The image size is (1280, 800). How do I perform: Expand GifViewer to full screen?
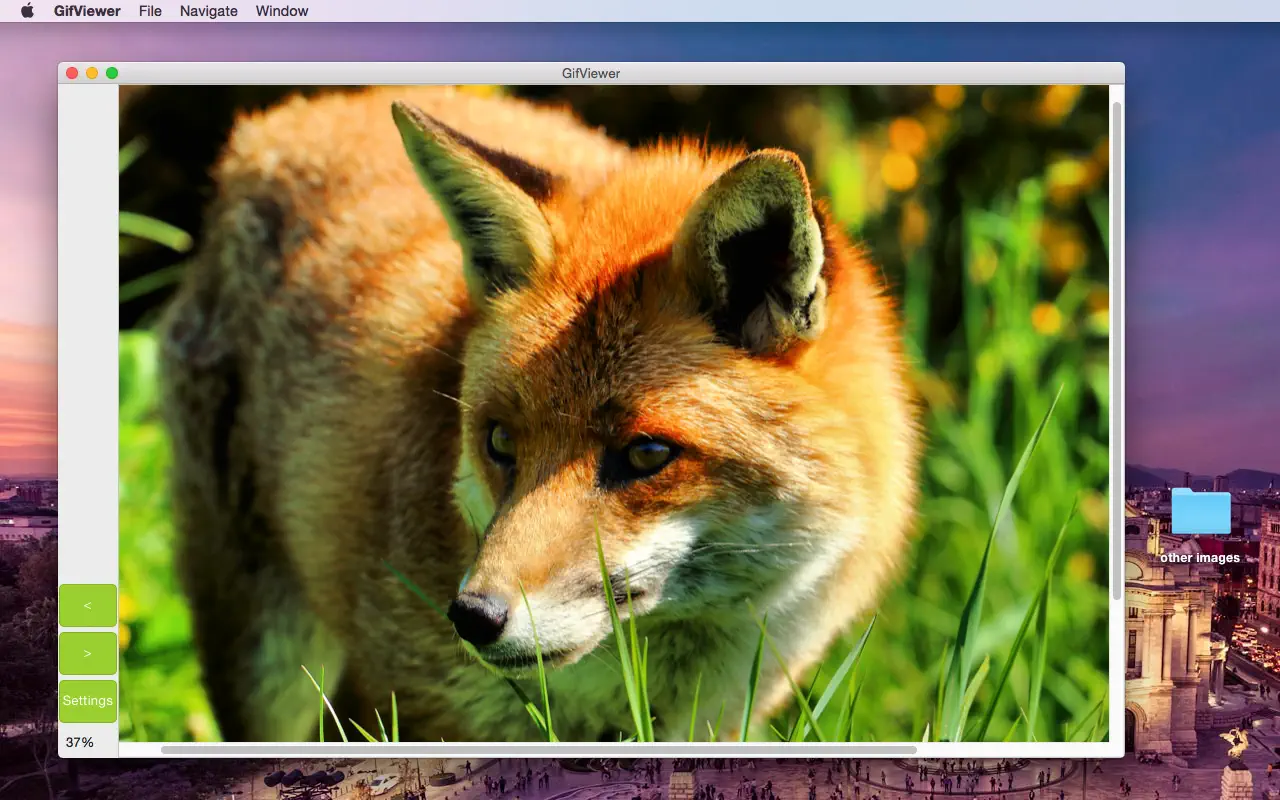click(112, 72)
